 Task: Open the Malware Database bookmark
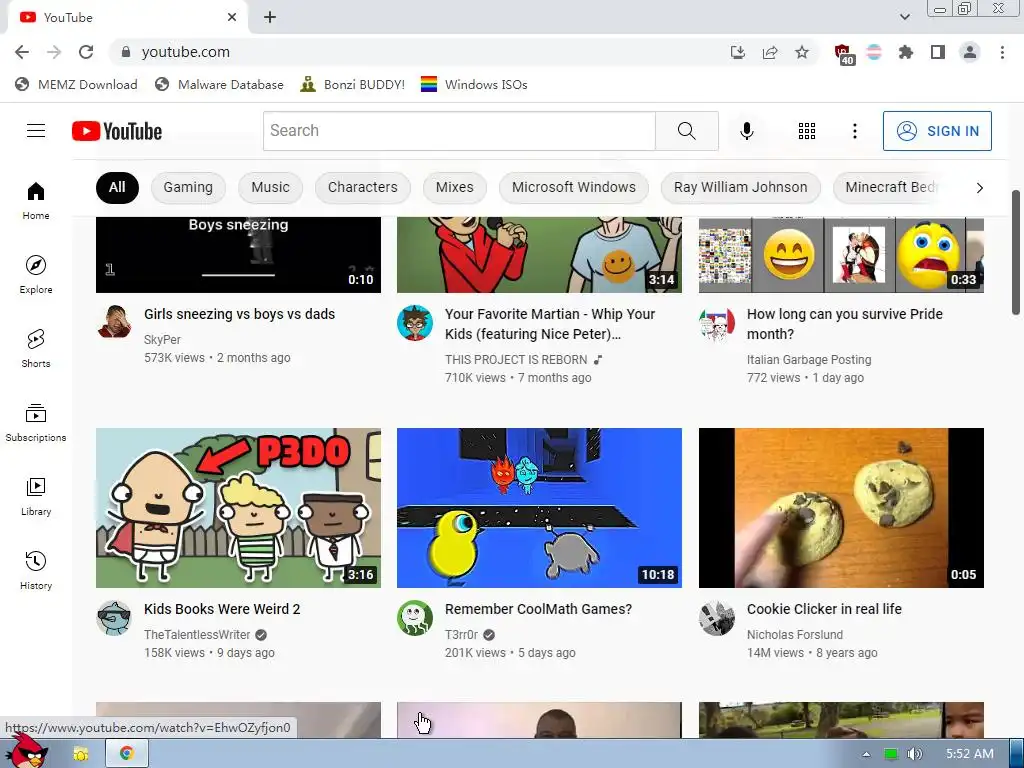click(x=219, y=85)
